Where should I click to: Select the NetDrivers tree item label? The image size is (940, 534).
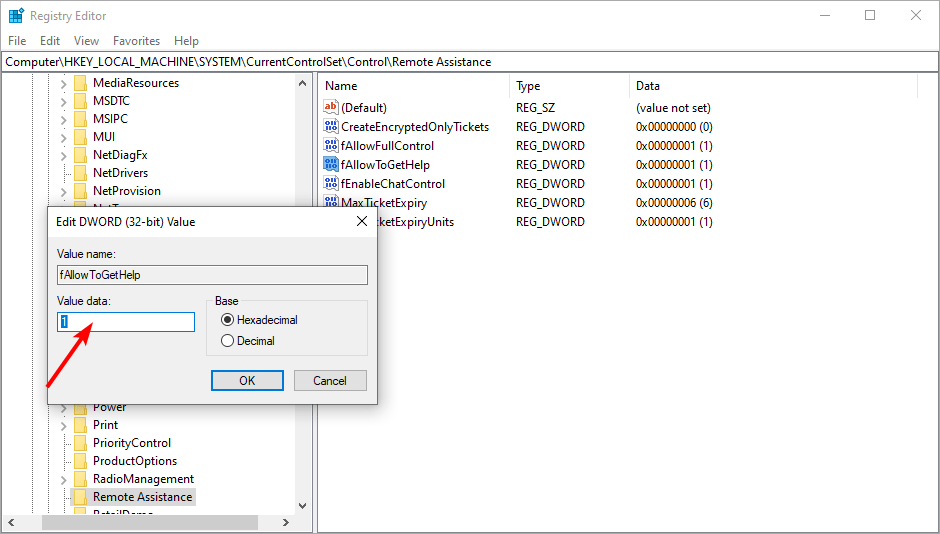[120, 173]
